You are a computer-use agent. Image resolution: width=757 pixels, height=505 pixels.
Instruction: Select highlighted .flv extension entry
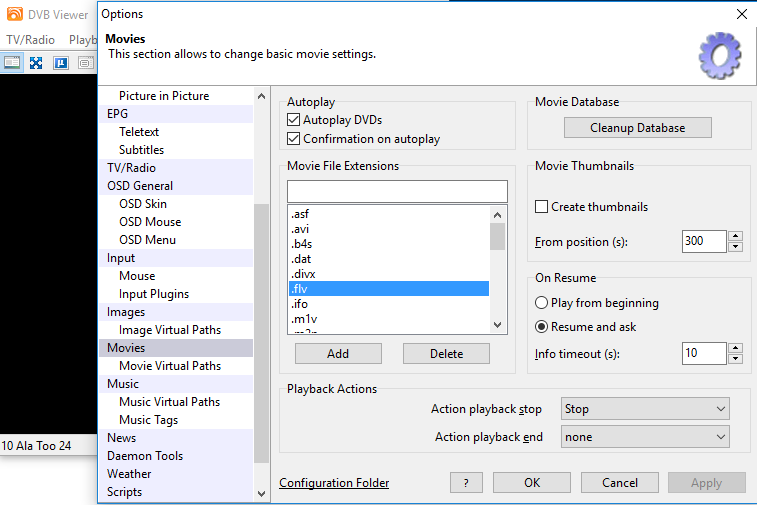point(389,289)
